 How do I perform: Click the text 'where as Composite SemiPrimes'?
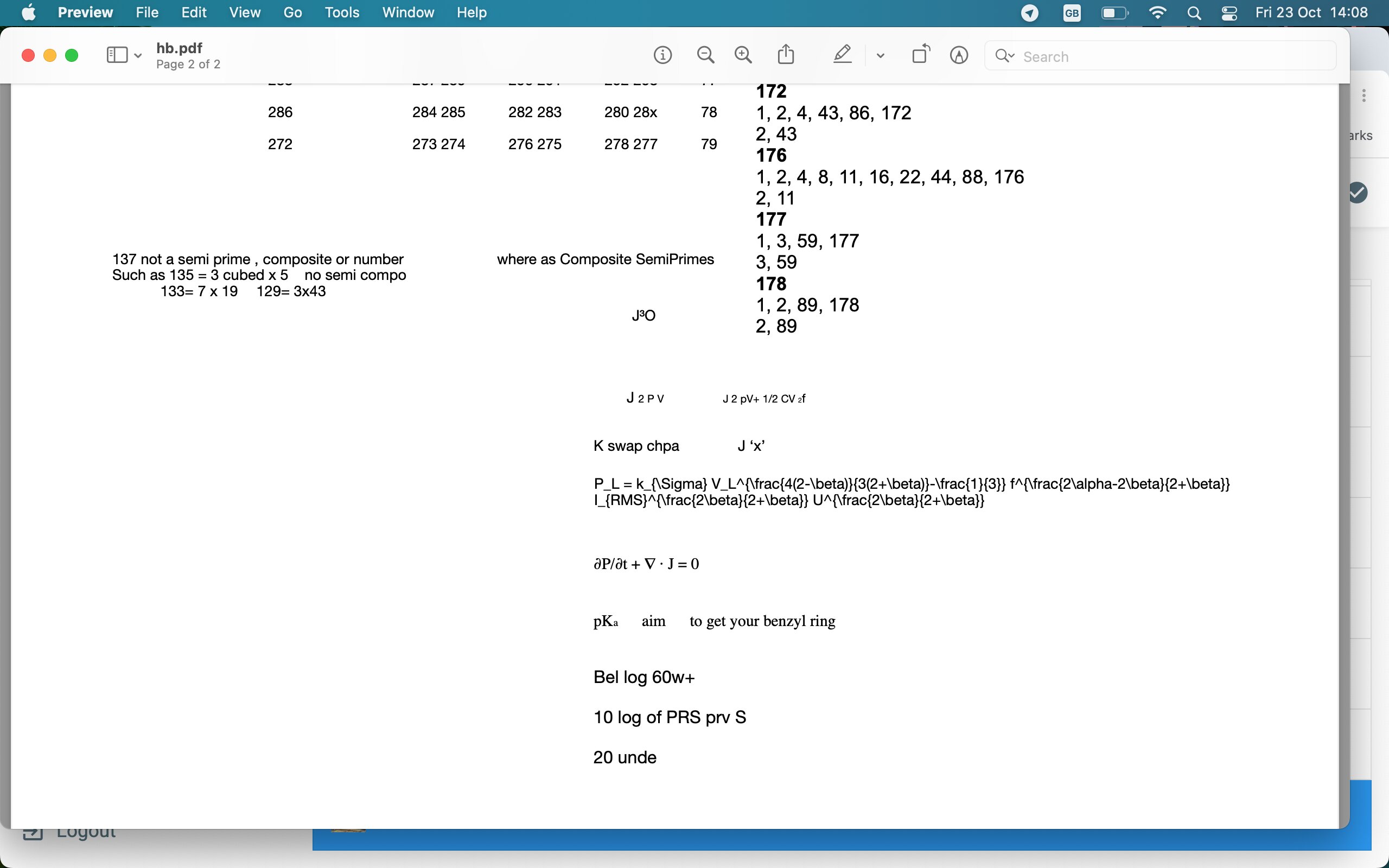click(606, 259)
